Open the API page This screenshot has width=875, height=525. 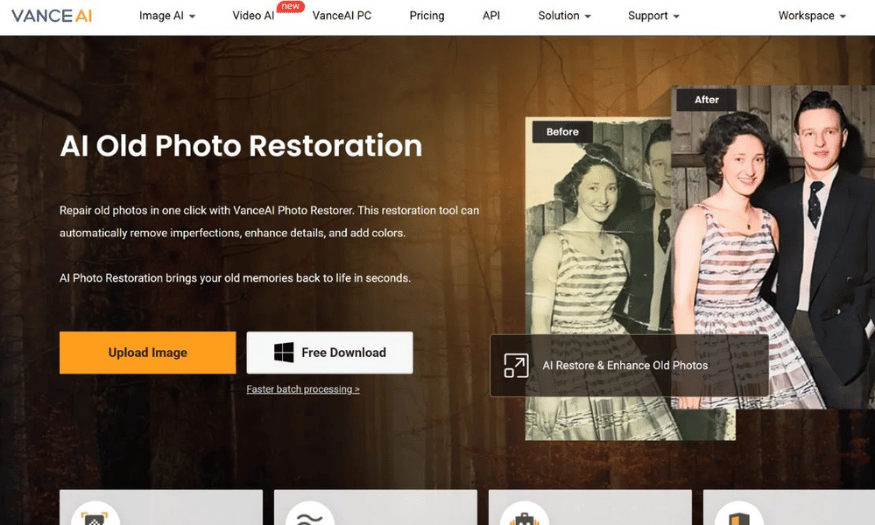[x=491, y=16]
